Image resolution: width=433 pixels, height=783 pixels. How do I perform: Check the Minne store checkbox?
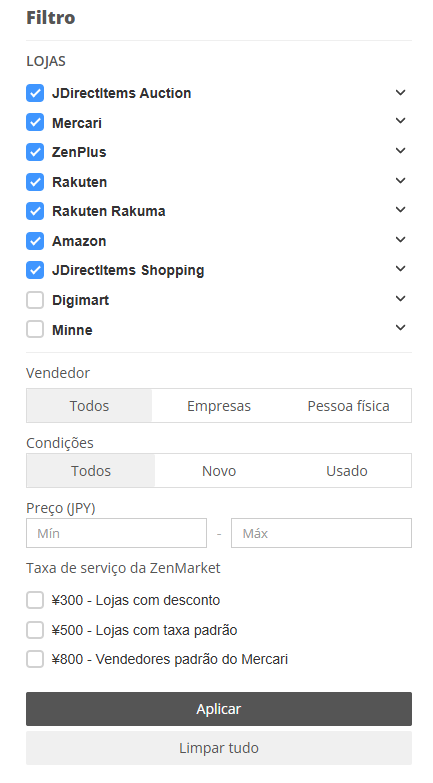pyautogui.click(x=35, y=330)
